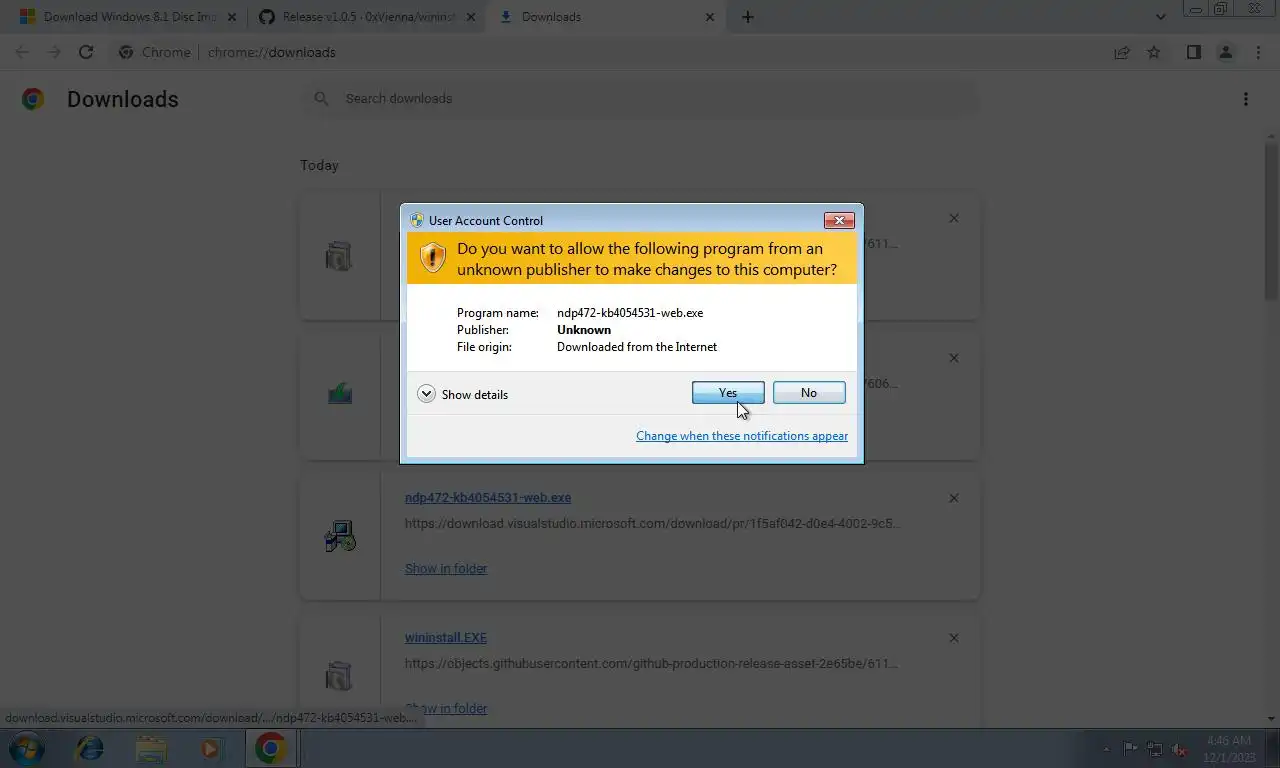This screenshot has width=1280, height=768.
Task: Click the download.visualstudio.microsoft.com source URL
Action: click(652, 523)
